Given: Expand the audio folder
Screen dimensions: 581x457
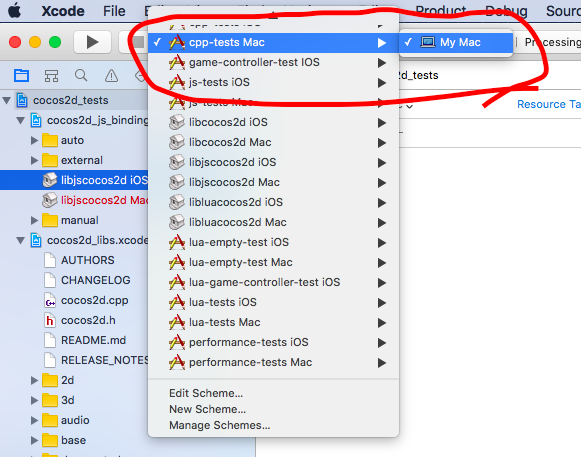Looking at the screenshot, I should click(34, 420).
